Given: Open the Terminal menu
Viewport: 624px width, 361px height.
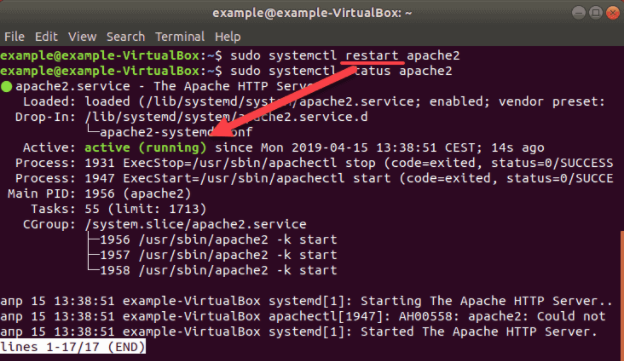Looking at the screenshot, I should pos(180,37).
